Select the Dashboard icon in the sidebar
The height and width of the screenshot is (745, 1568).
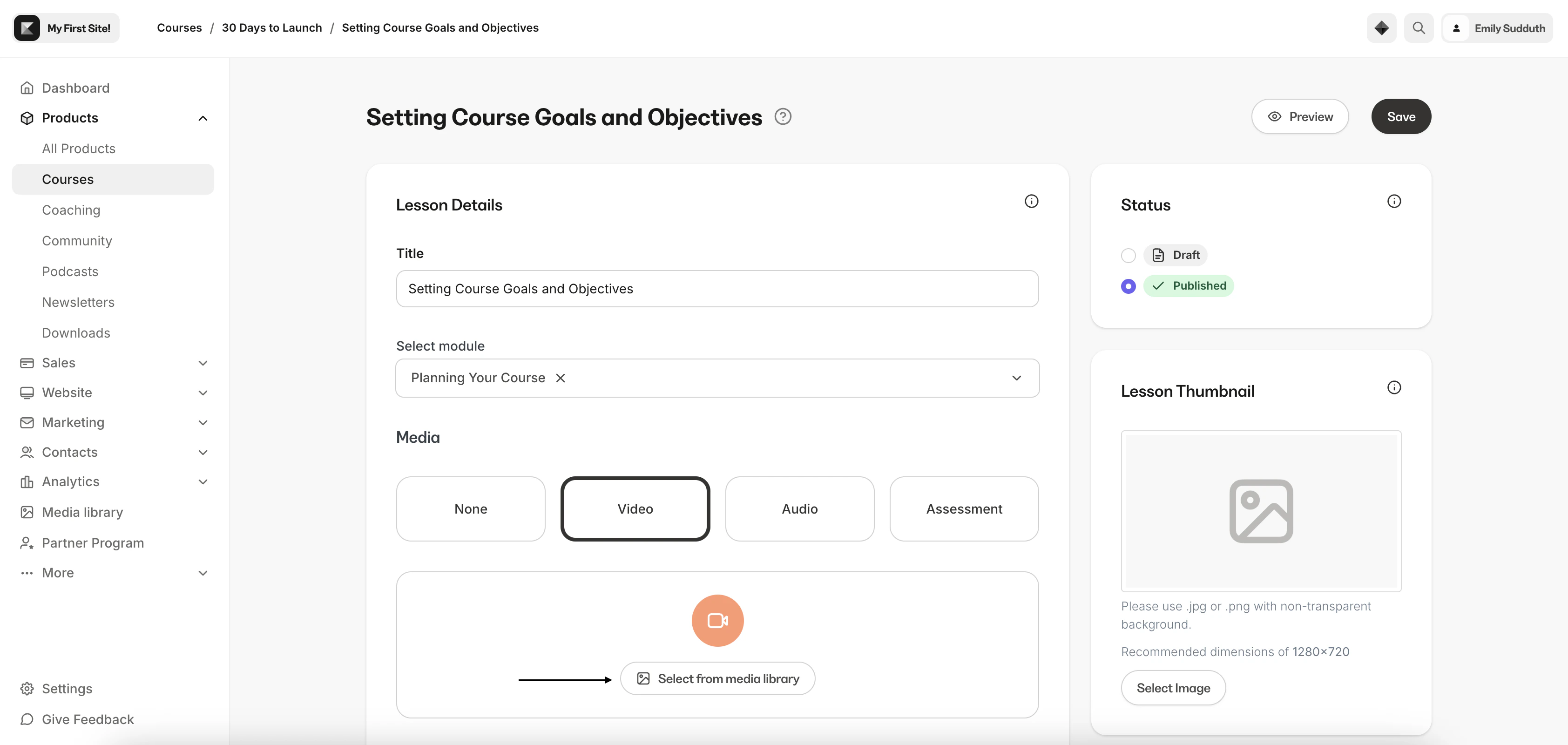click(27, 88)
